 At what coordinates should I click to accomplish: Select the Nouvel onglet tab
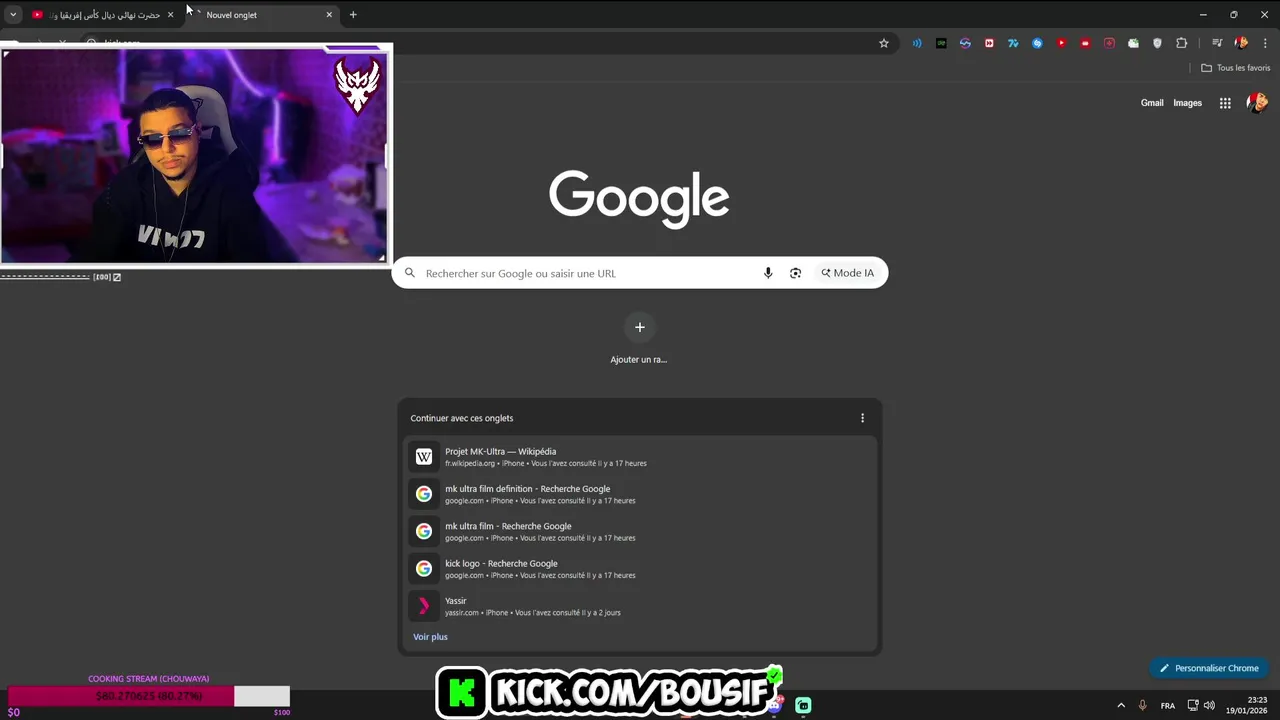point(265,15)
